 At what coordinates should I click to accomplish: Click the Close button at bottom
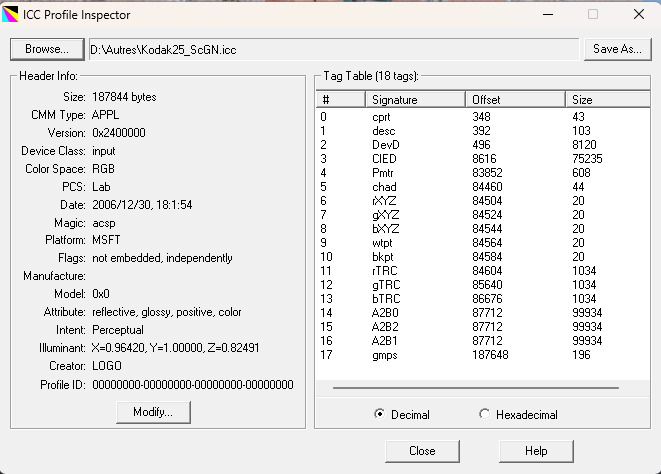coord(422,451)
